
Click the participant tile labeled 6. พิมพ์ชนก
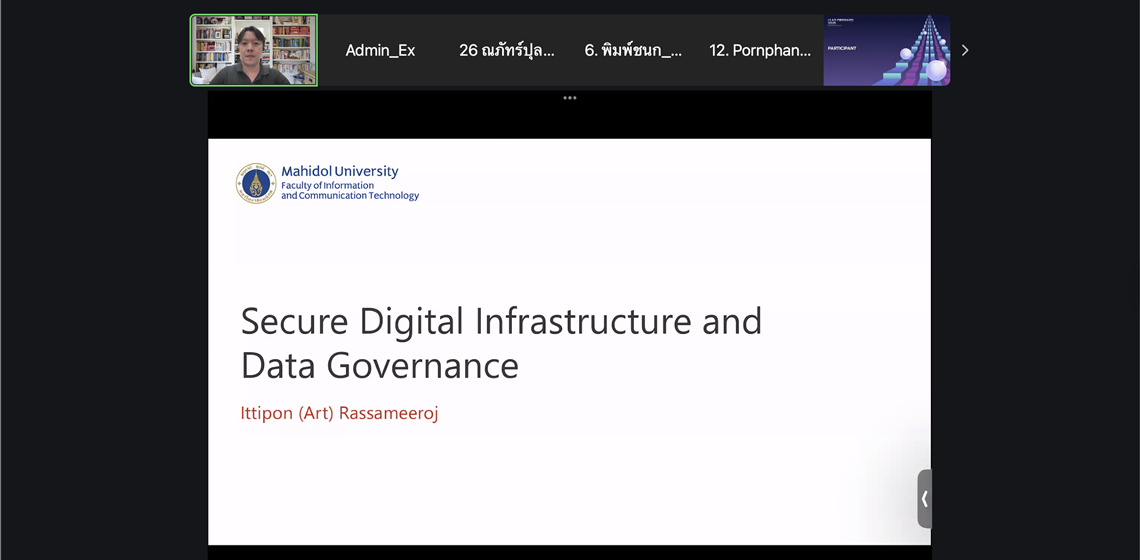[x=633, y=50]
